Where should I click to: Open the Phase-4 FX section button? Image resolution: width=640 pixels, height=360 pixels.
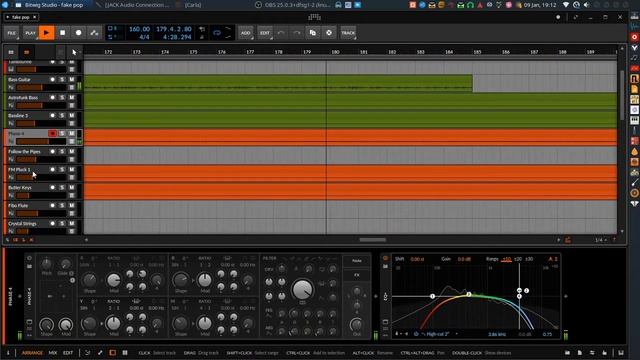(x=357, y=275)
